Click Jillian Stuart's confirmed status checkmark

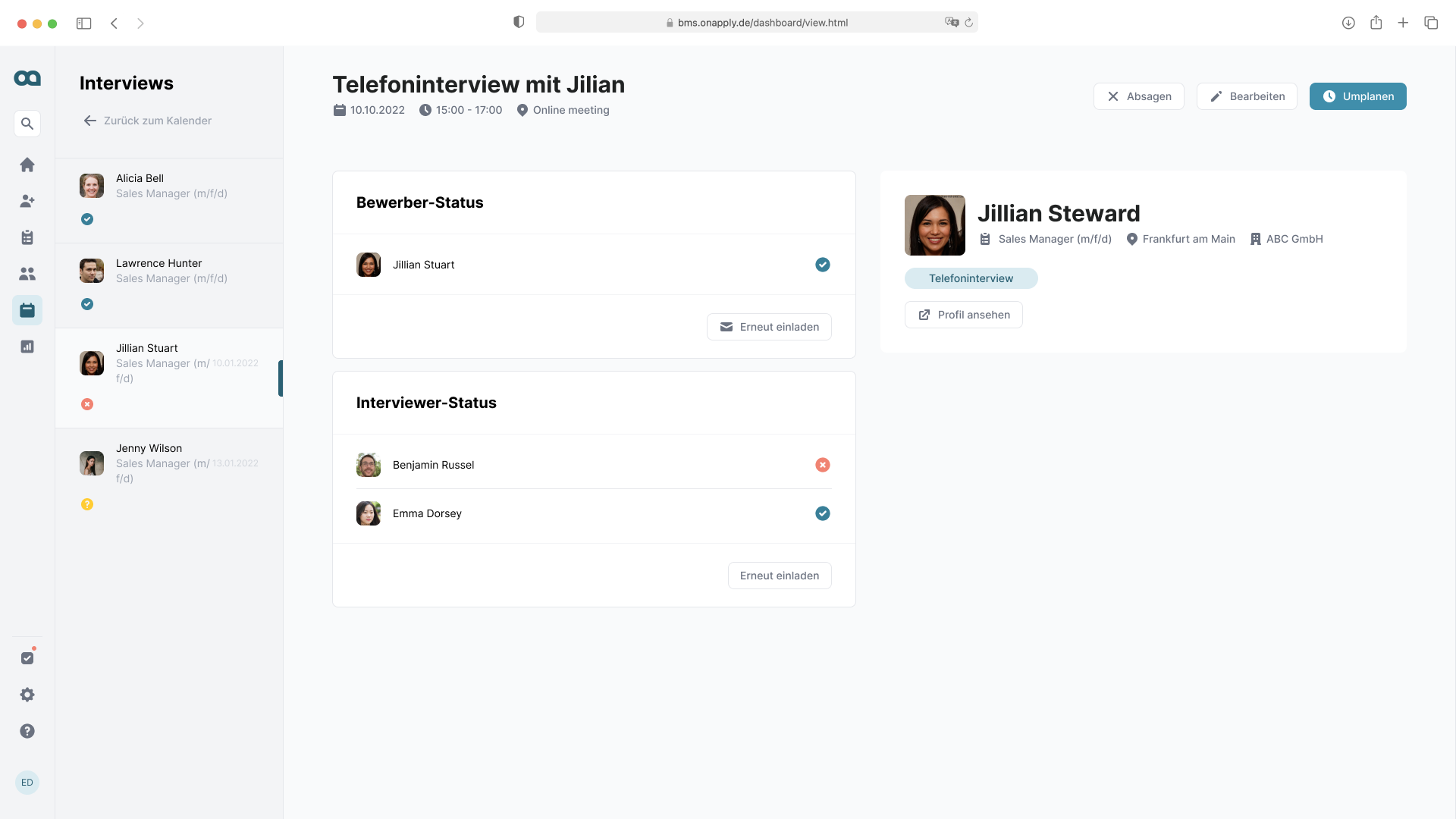(x=822, y=265)
